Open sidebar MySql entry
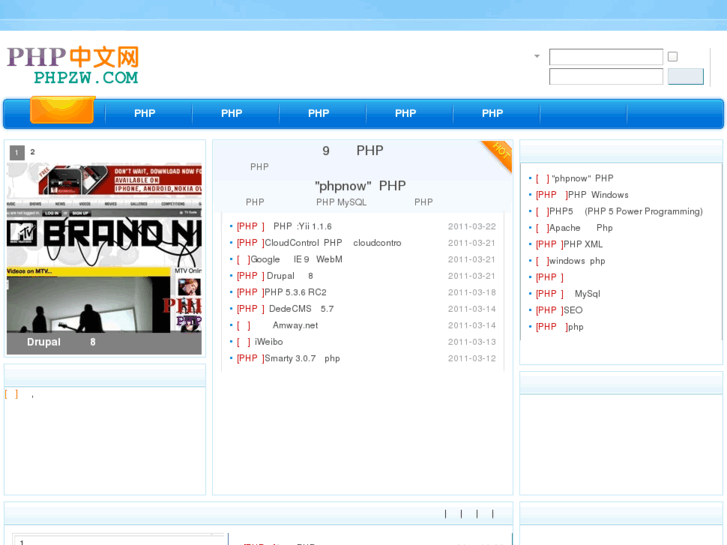 coord(587,294)
